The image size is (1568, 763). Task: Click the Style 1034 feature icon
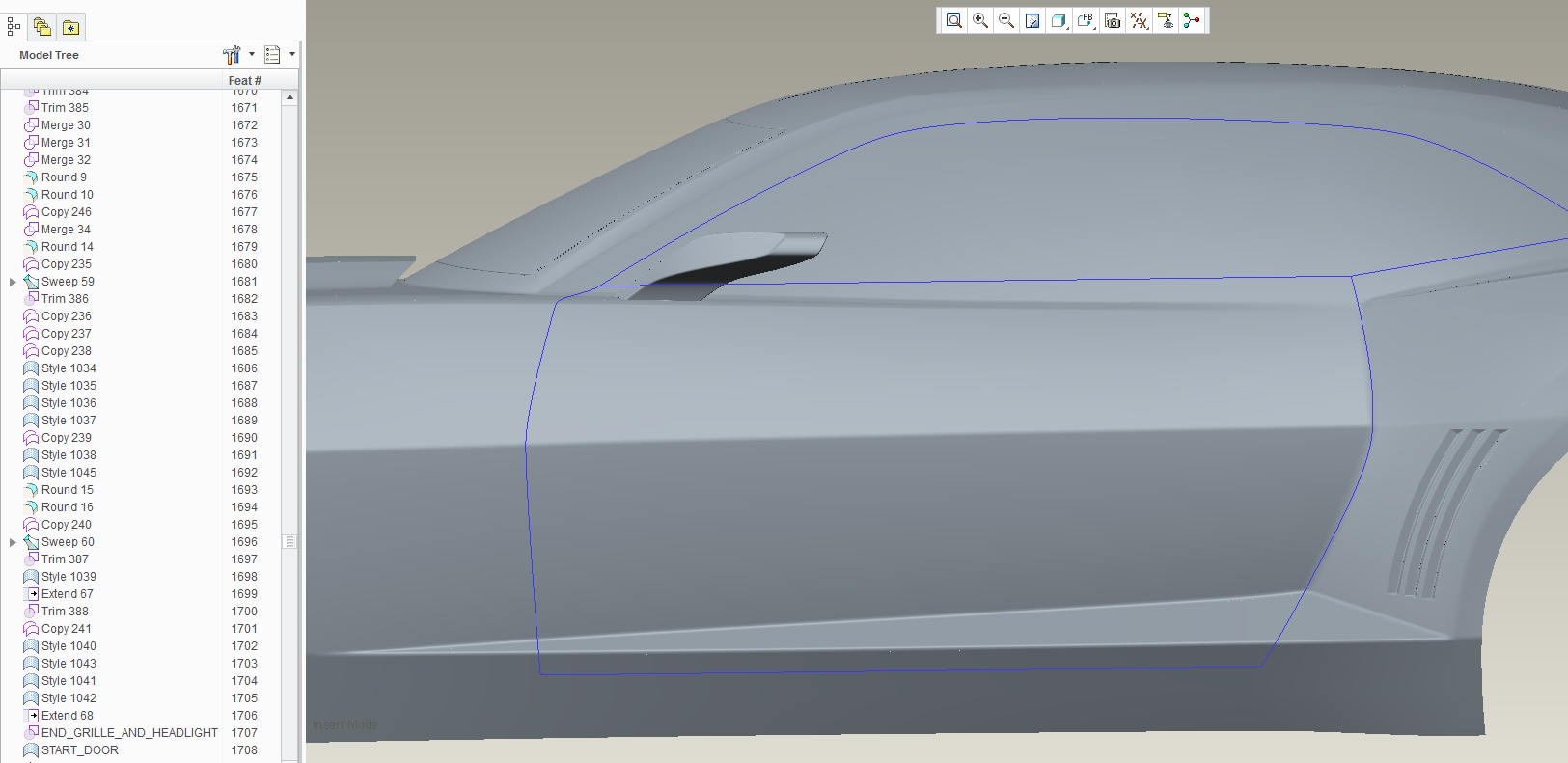pos(31,368)
